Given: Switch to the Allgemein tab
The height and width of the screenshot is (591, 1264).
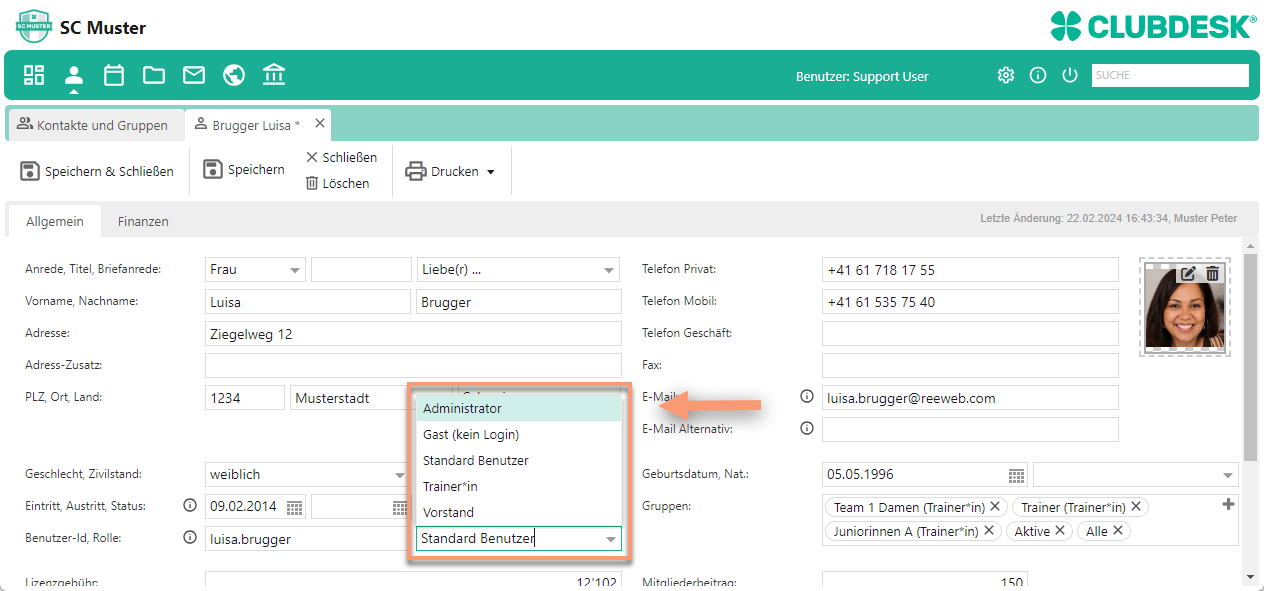Looking at the screenshot, I should pyautogui.click(x=55, y=221).
